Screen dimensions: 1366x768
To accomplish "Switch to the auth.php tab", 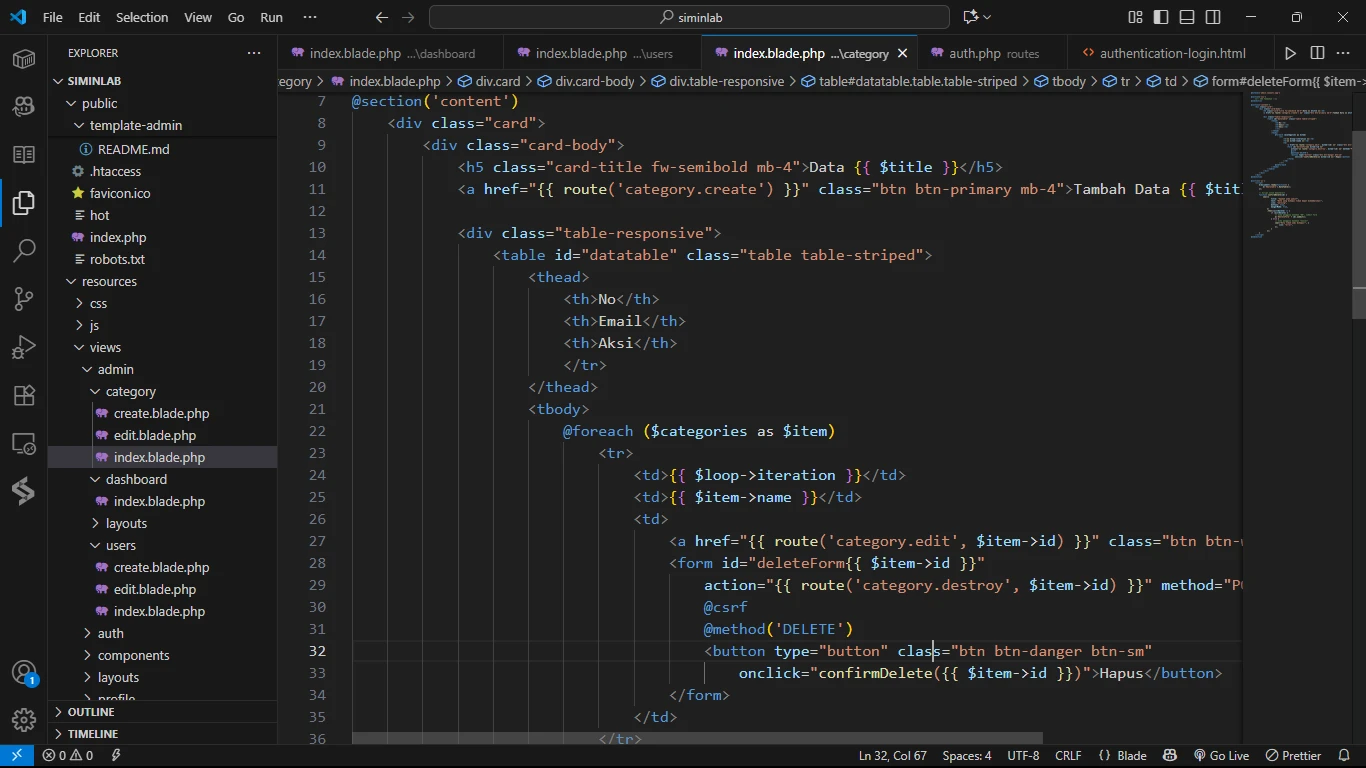I will pos(974,53).
